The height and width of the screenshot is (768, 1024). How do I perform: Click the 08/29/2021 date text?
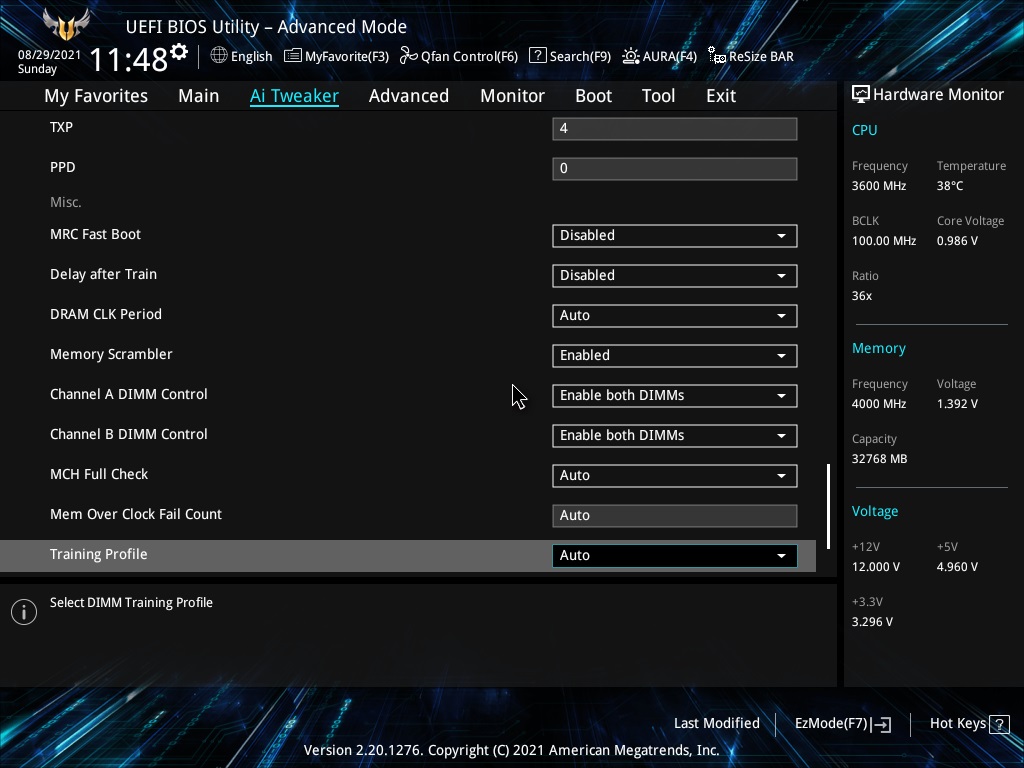50,55
